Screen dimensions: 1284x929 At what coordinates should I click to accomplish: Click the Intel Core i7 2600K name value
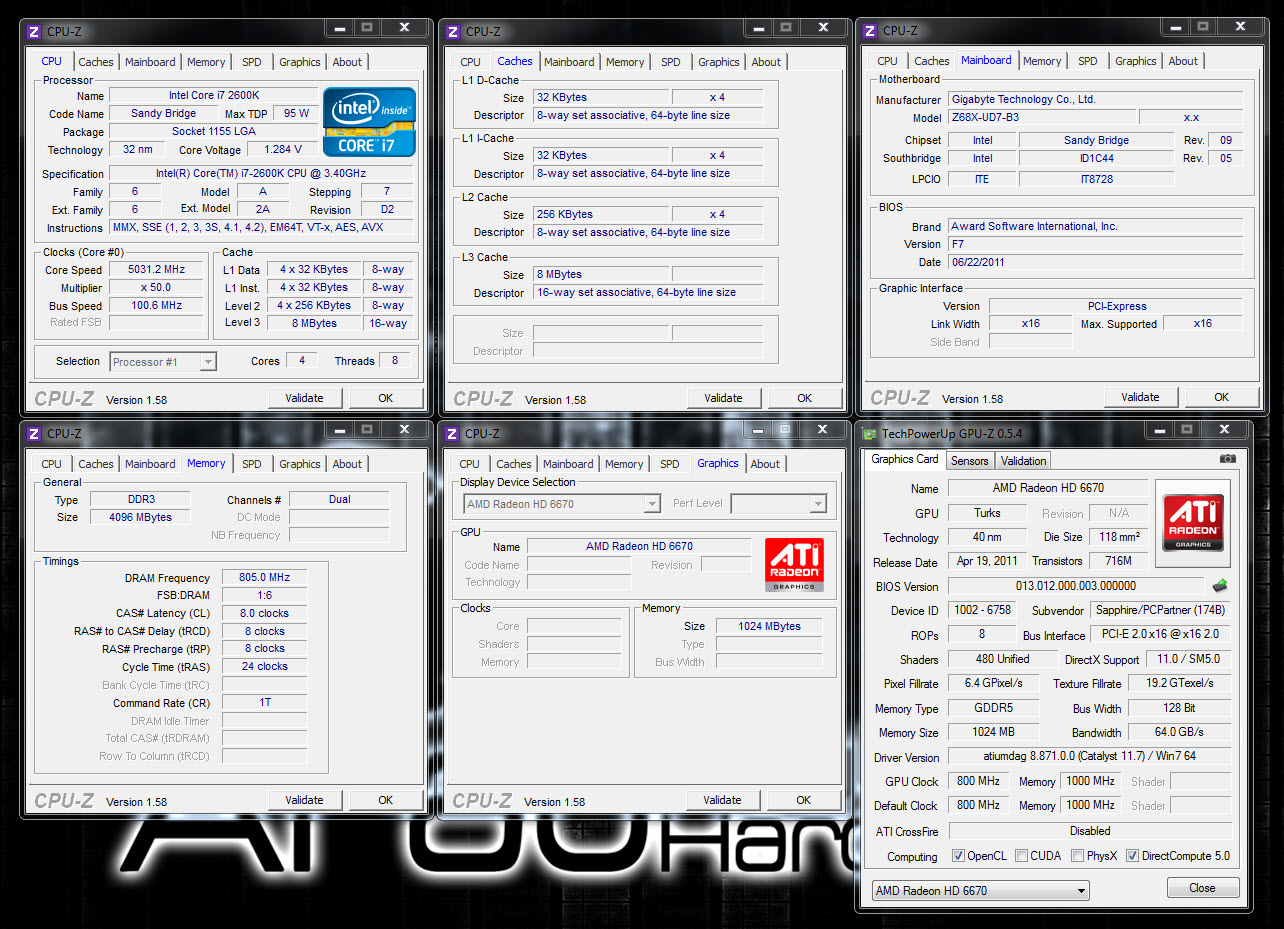(x=215, y=96)
